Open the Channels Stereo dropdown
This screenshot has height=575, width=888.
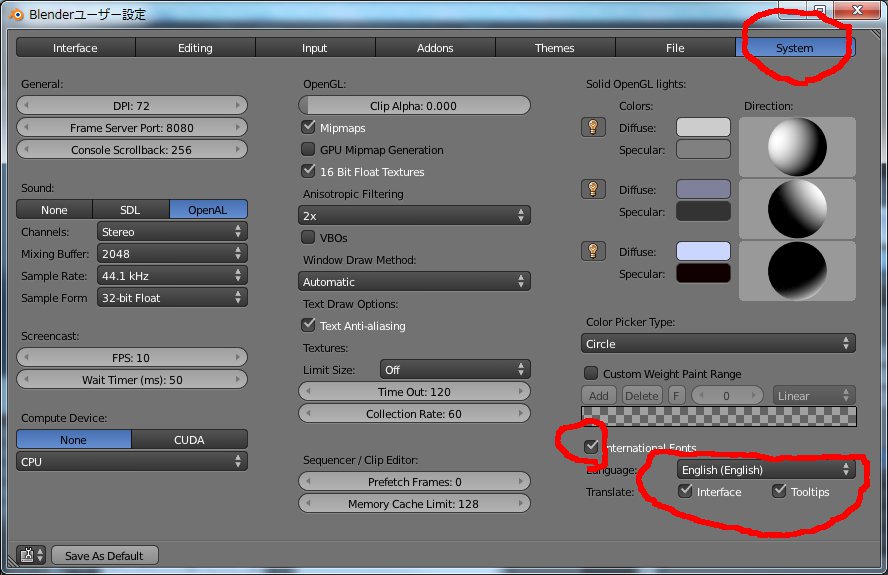[172, 231]
